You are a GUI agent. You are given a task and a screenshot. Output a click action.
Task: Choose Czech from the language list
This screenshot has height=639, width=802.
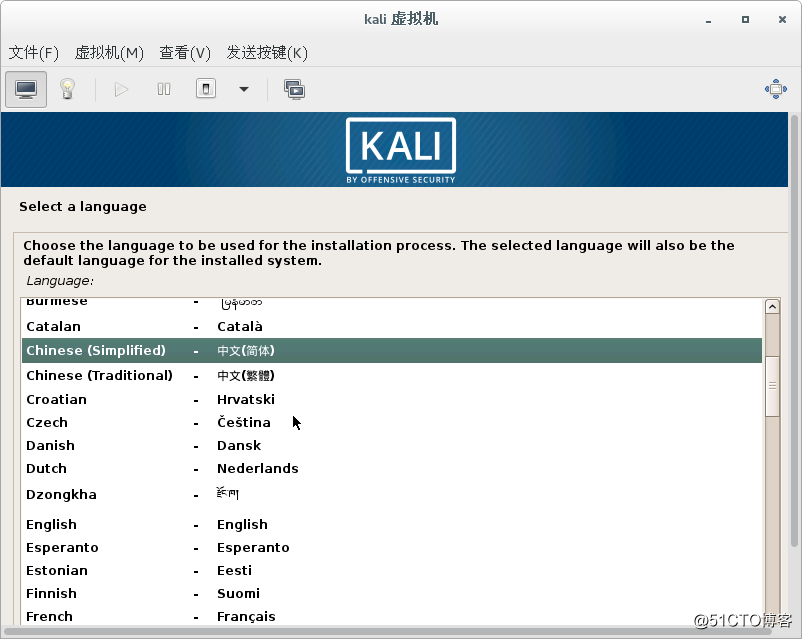tap(392, 423)
